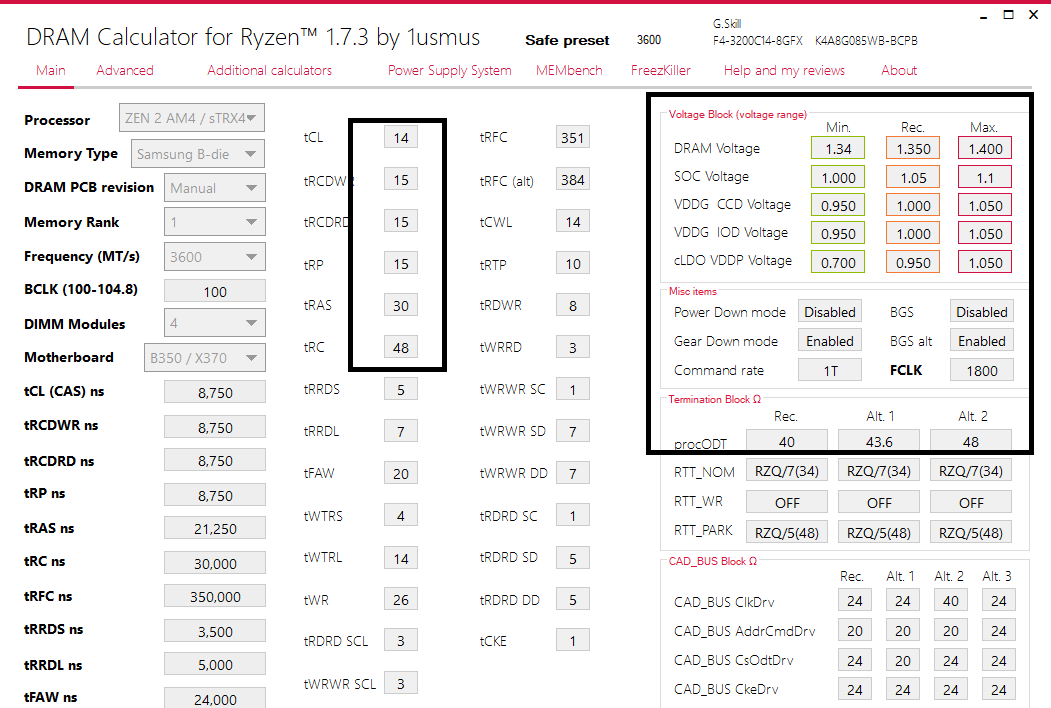This screenshot has height=708, width=1051.
Task: Click cLDO VDDP Voltage minimum 0.700
Action: tap(838, 262)
